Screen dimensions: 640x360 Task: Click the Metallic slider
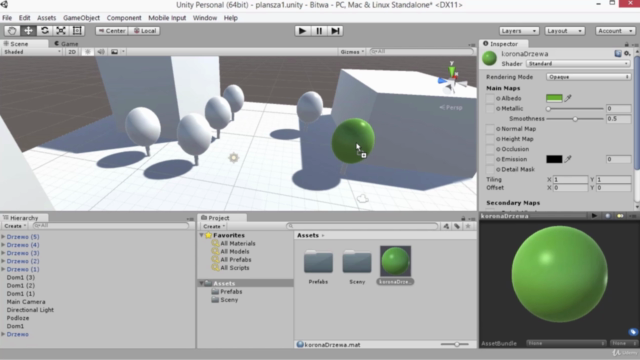pos(575,109)
